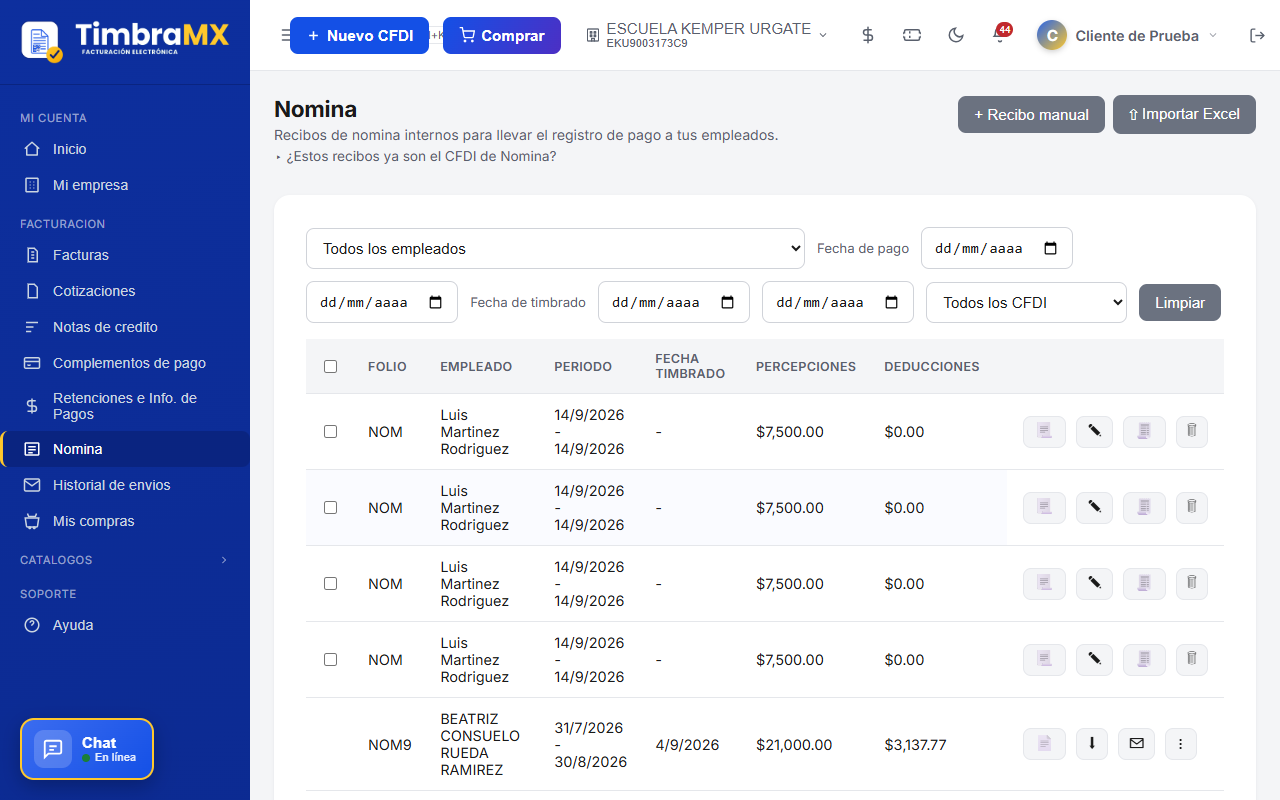Open notifications bell showing 44
Viewport: 1280px width, 800px height.
1000,35
